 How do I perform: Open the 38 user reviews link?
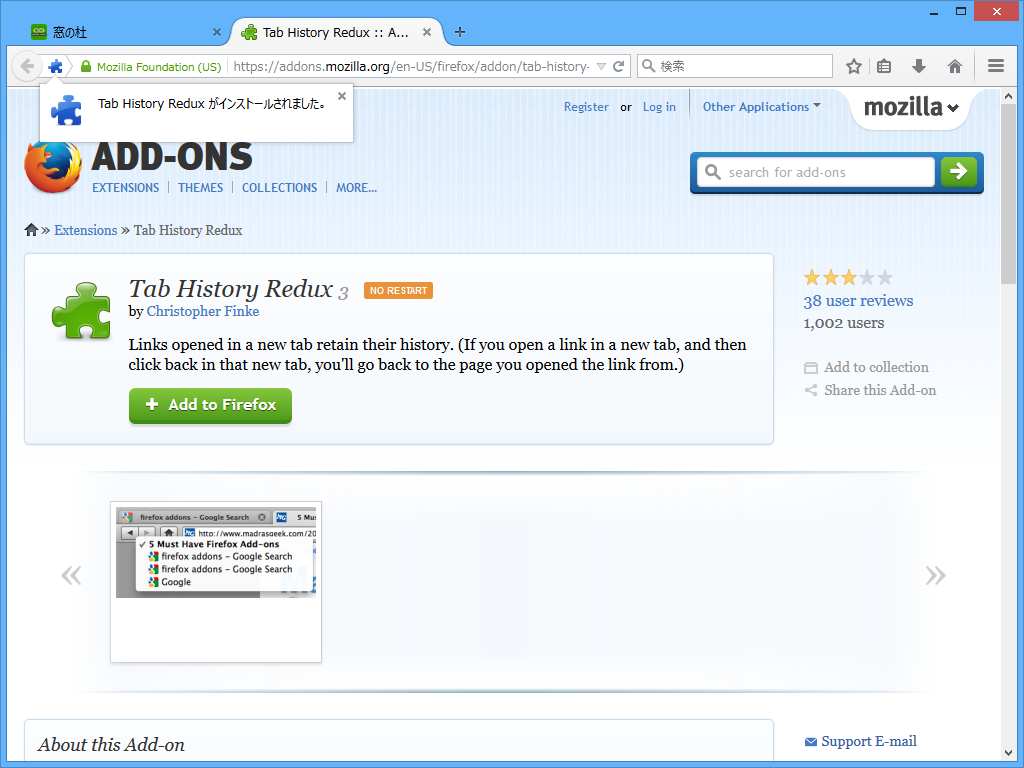point(858,300)
